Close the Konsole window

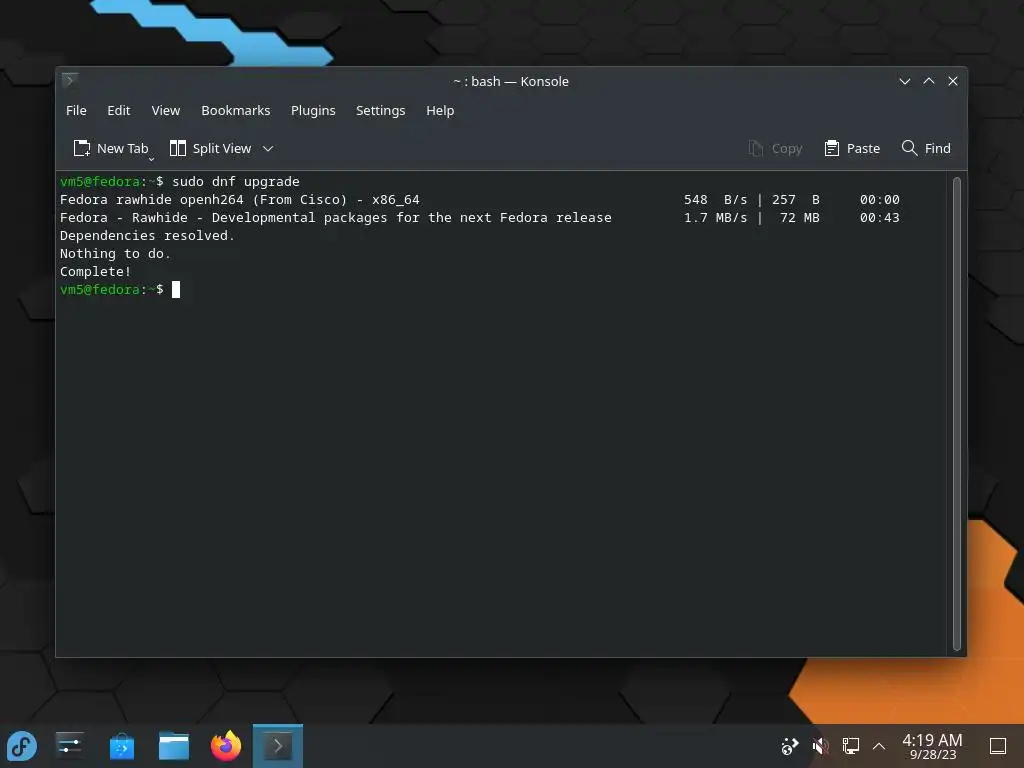pyautogui.click(x=953, y=81)
